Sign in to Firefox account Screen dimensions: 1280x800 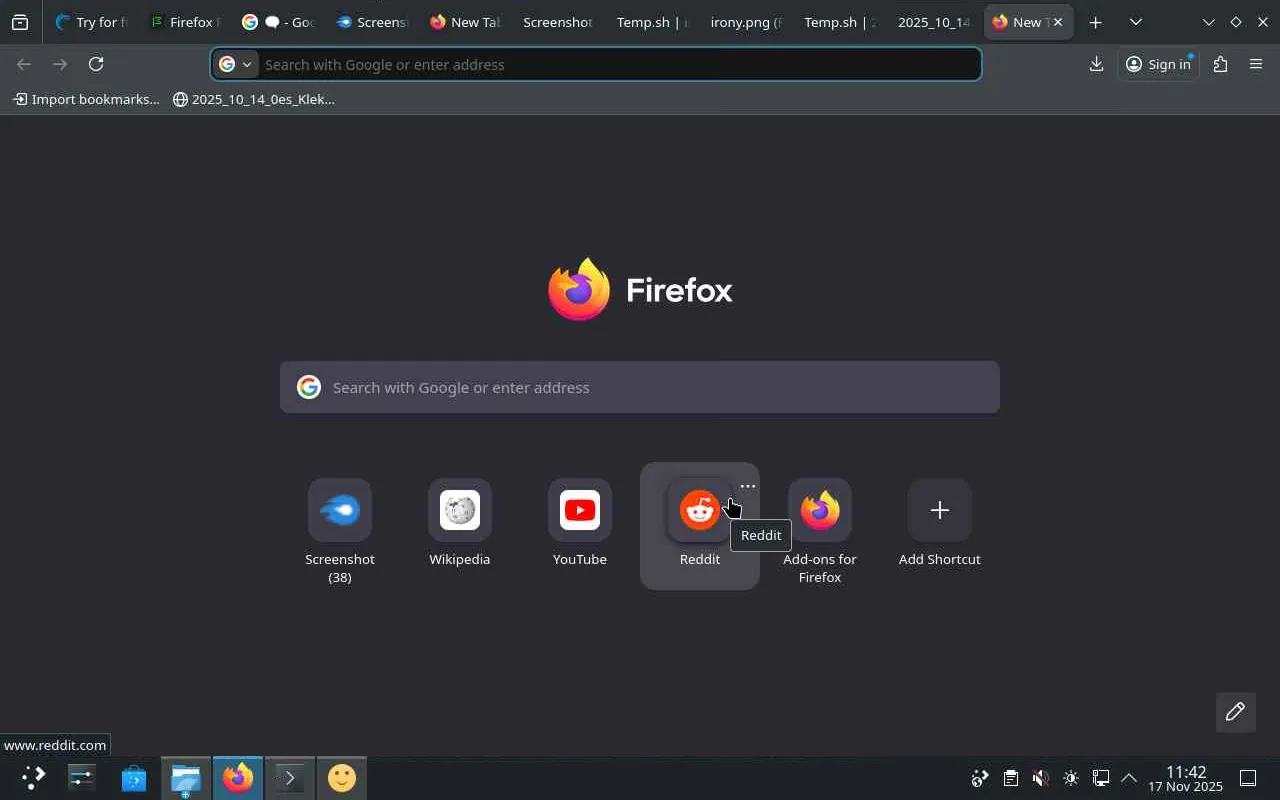coord(1158,64)
